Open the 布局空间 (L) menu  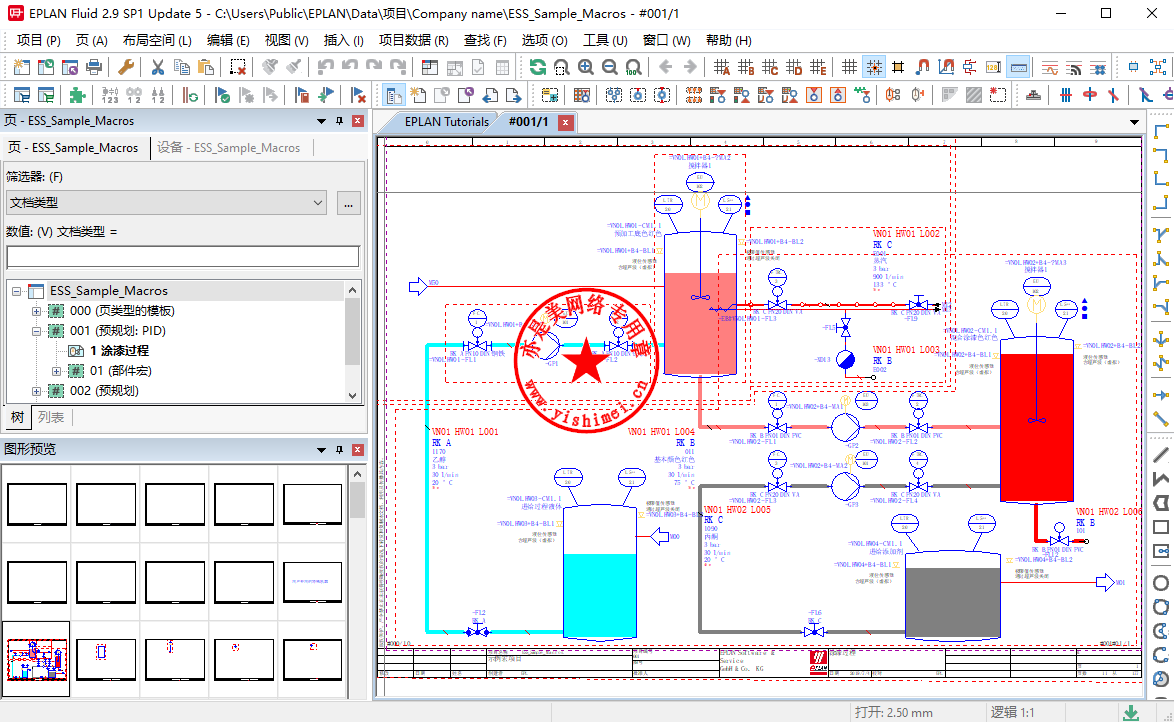[157, 40]
